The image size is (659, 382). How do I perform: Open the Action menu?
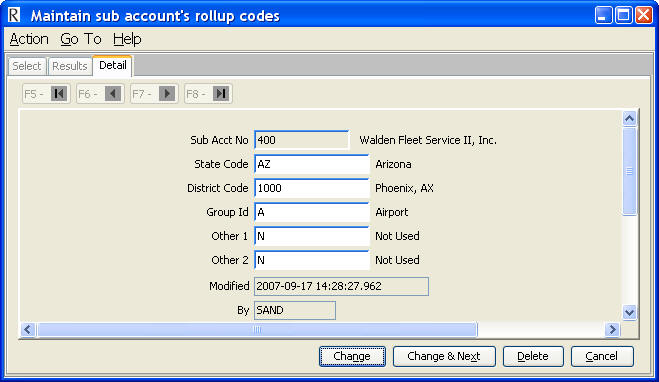[x=29, y=39]
